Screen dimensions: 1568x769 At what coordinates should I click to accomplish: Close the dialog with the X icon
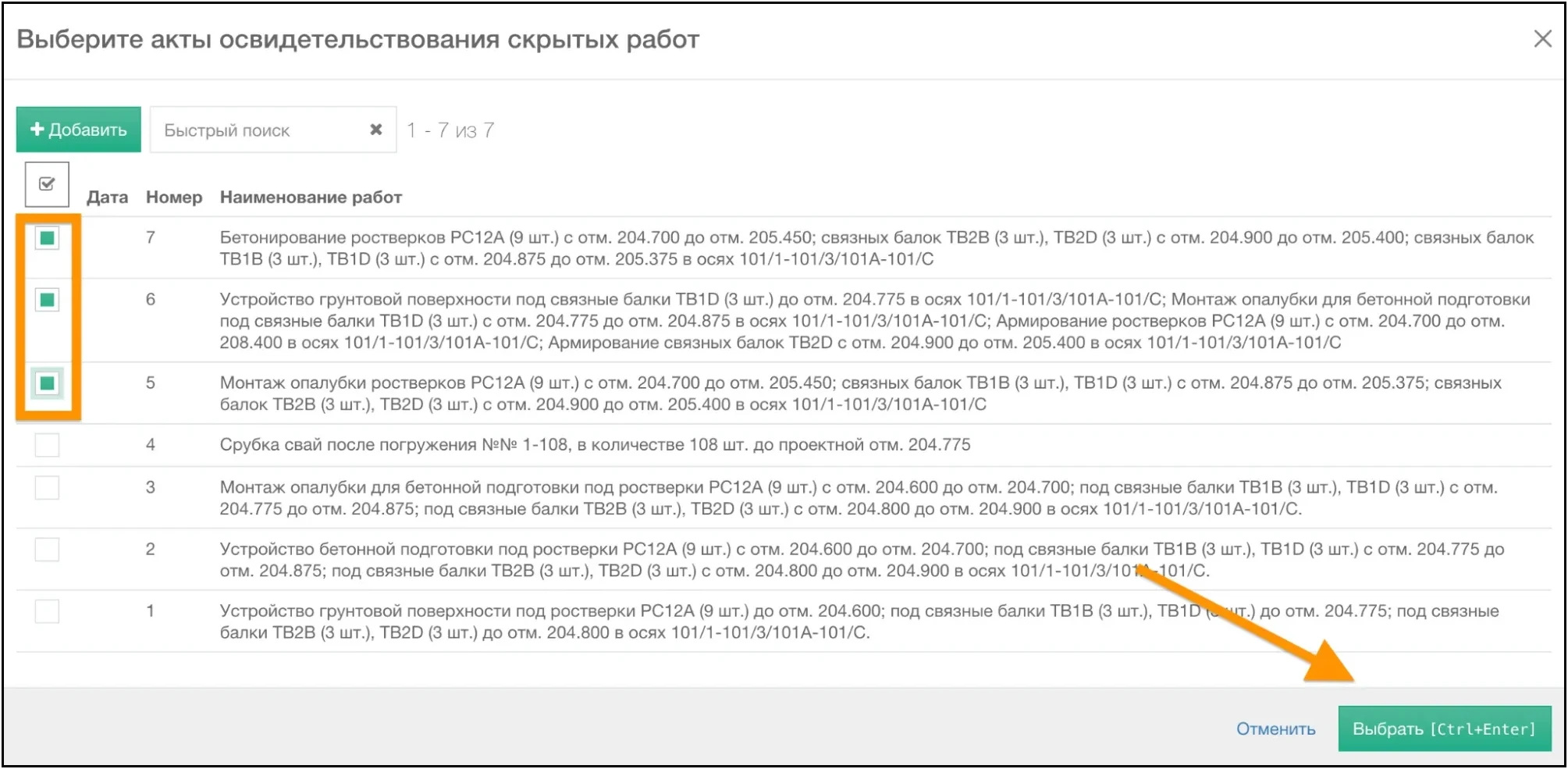coord(1543,37)
